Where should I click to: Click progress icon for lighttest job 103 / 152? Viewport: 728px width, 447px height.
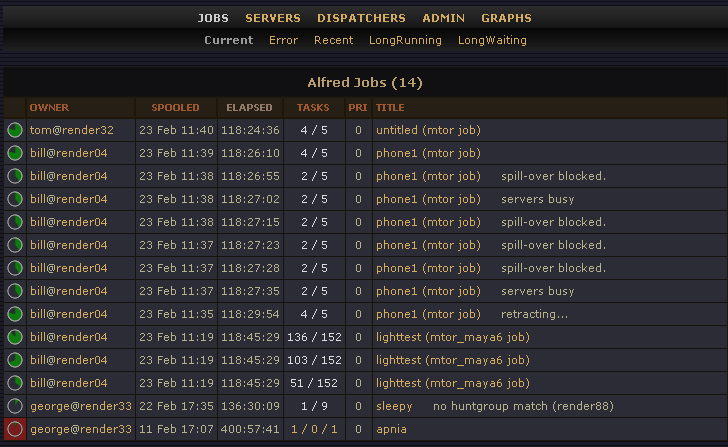pyautogui.click(x=15, y=360)
